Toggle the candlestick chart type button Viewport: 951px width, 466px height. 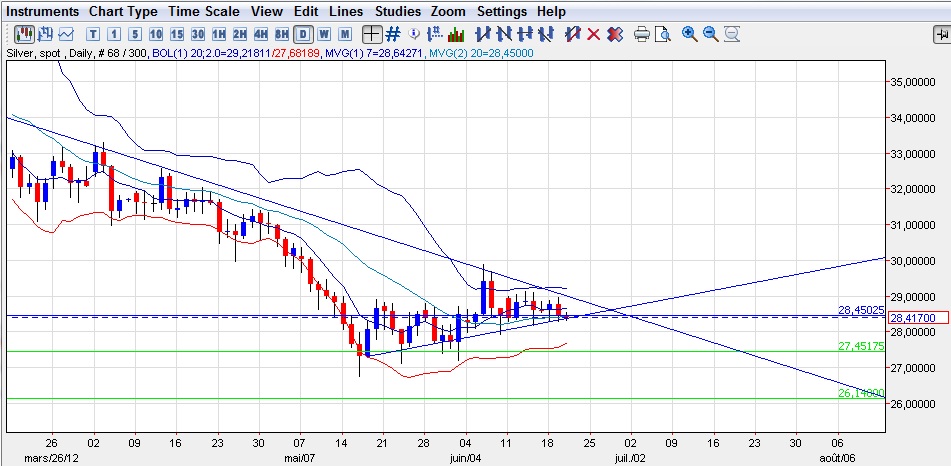tap(24, 34)
